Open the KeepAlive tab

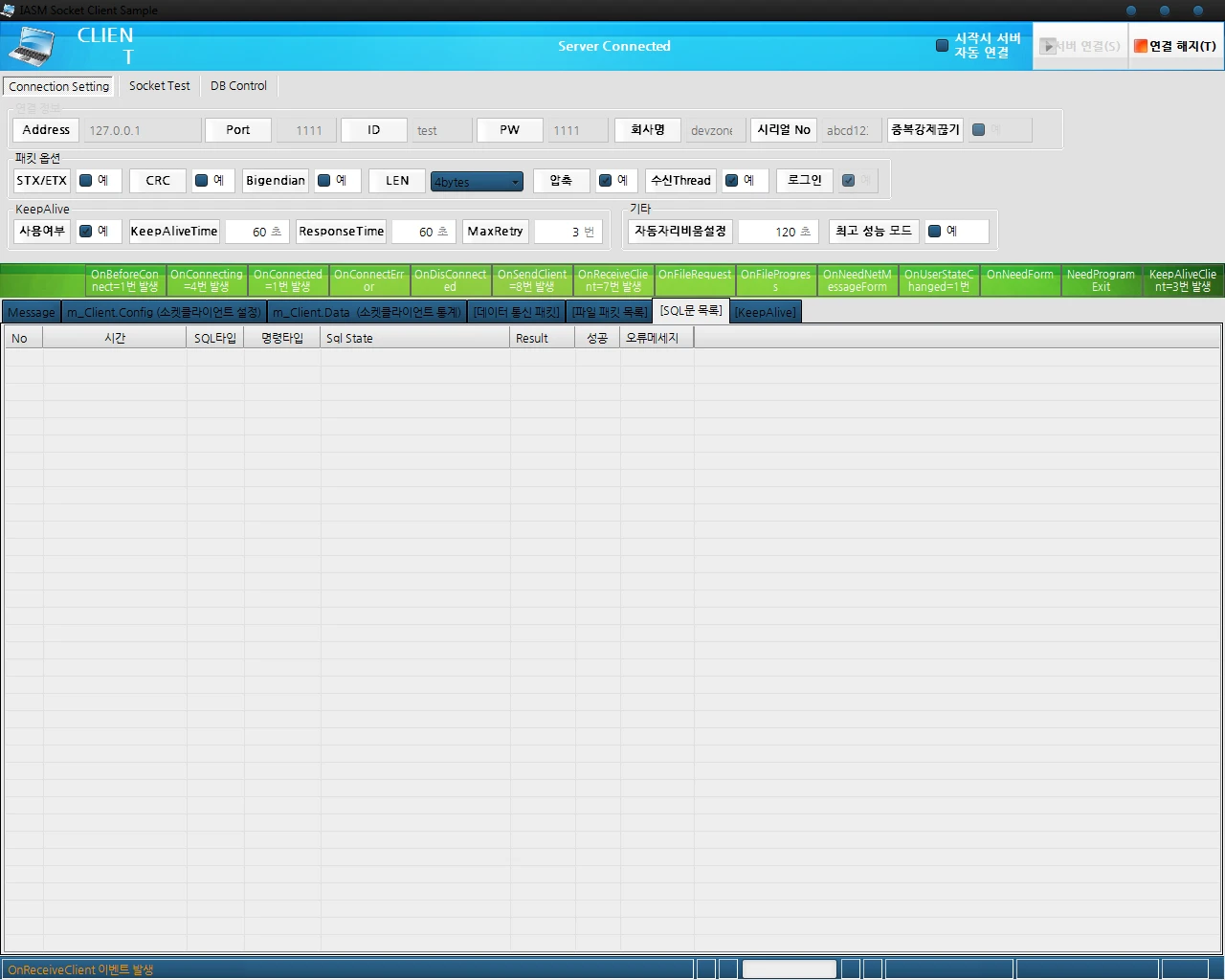click(x=765, y=312)
